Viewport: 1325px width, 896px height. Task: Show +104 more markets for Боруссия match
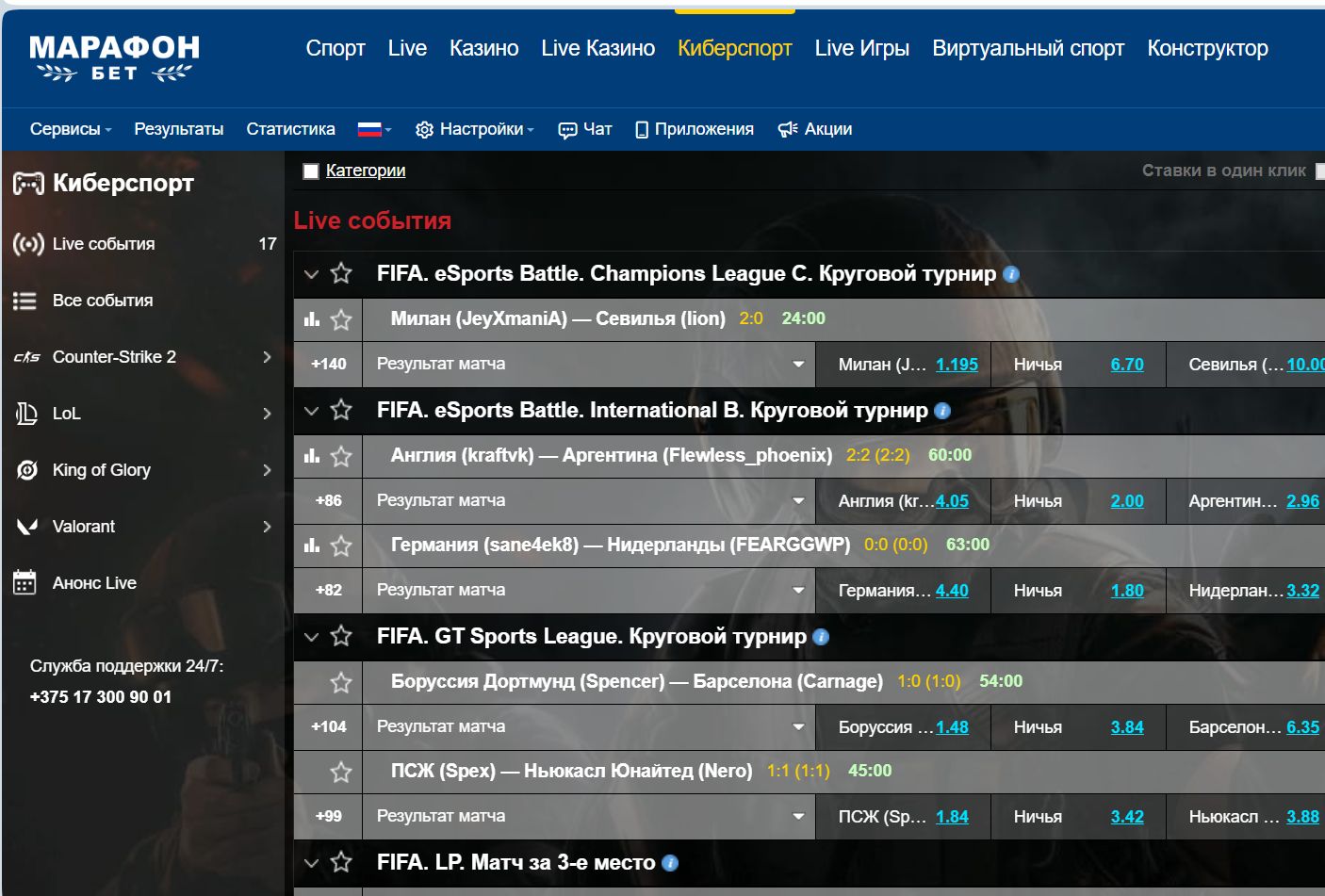tap(328, 727)
